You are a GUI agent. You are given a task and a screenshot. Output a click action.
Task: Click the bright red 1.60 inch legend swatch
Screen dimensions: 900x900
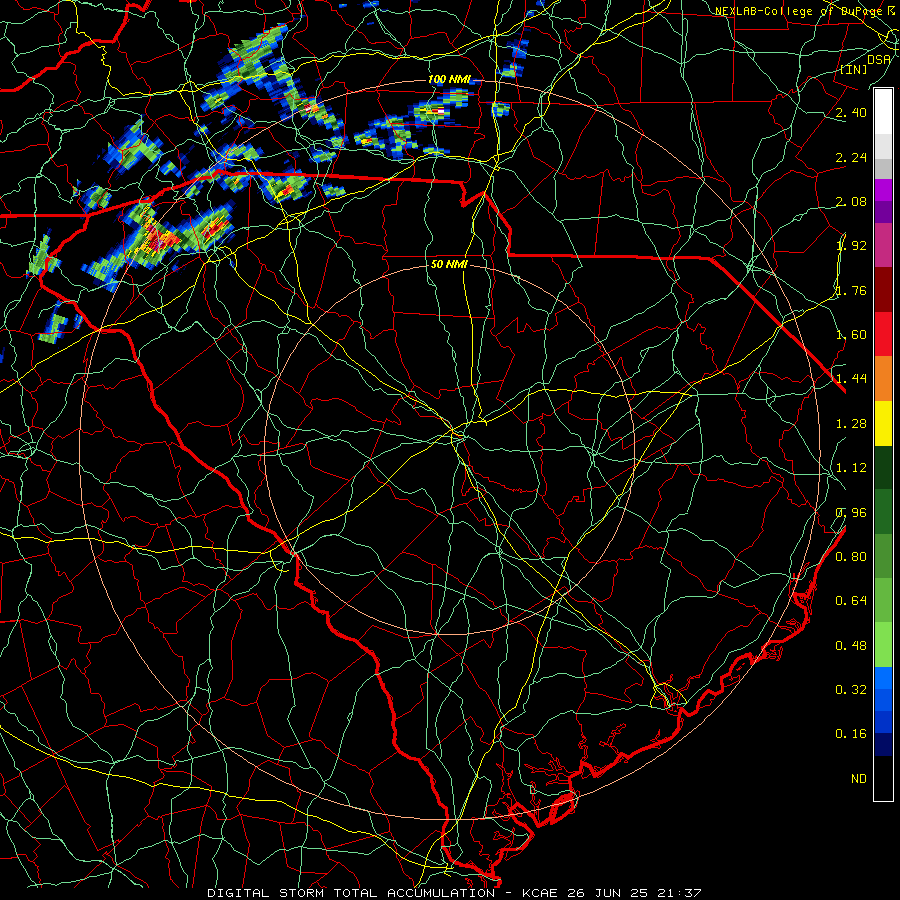[x=883, y=334]
